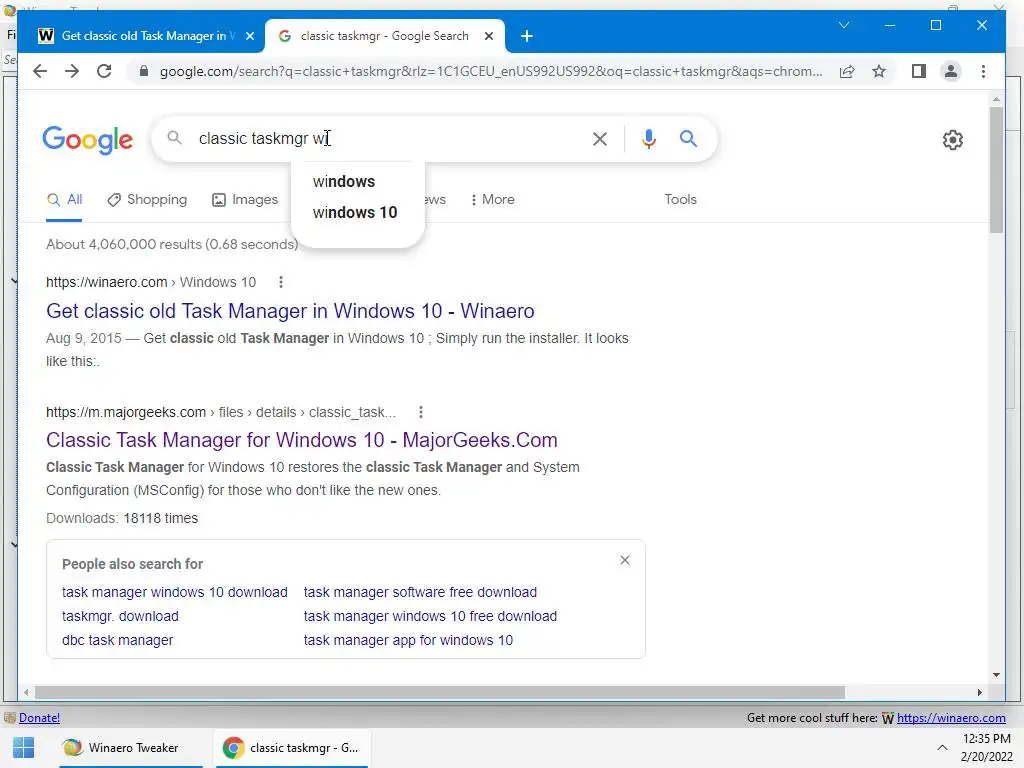Toggle the Chrome side panel icon

pos(919,71)
